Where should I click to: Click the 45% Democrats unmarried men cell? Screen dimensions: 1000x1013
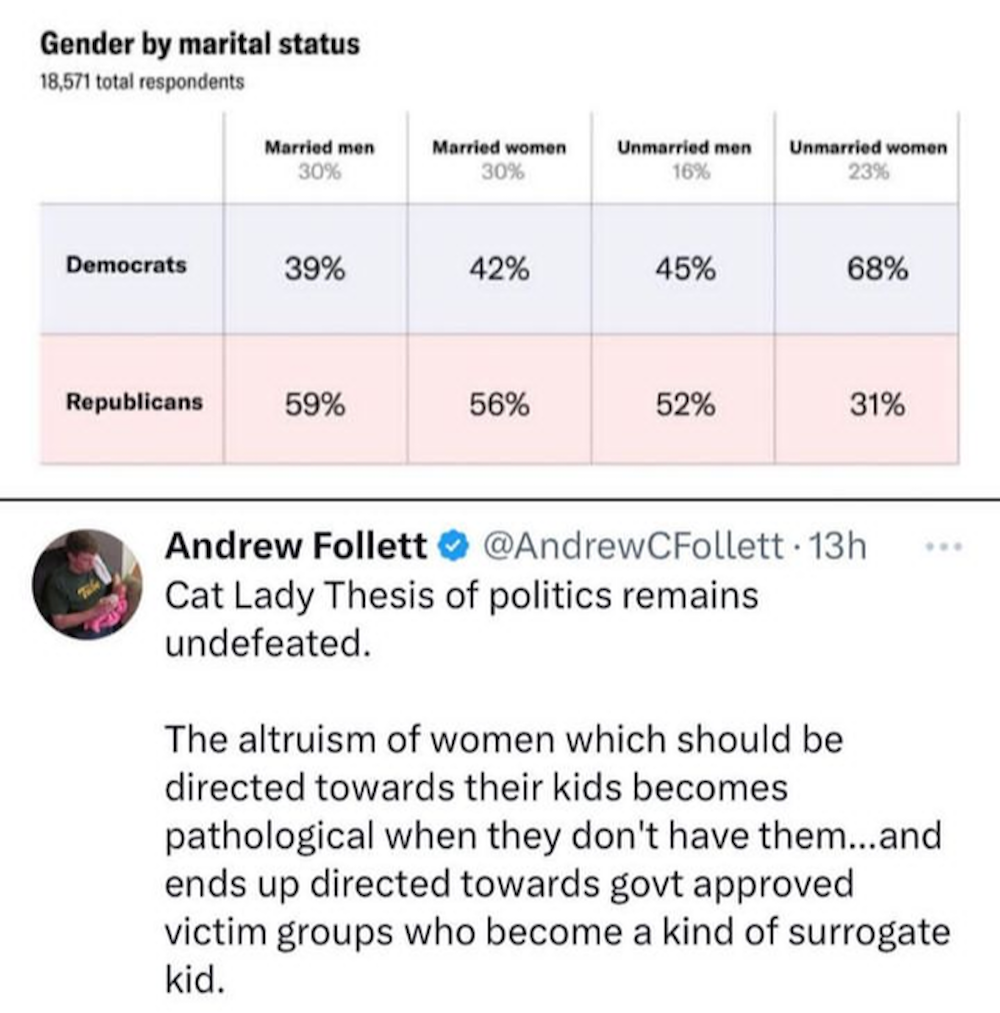[x=684, y=268]
